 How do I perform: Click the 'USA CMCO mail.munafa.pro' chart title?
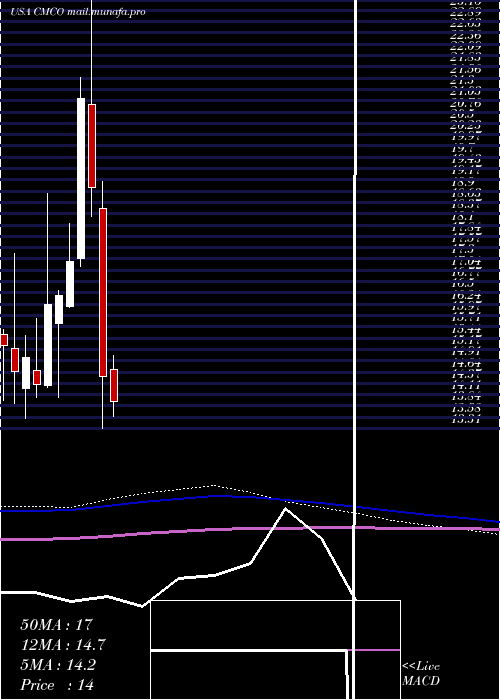click(x=78, y=12)
